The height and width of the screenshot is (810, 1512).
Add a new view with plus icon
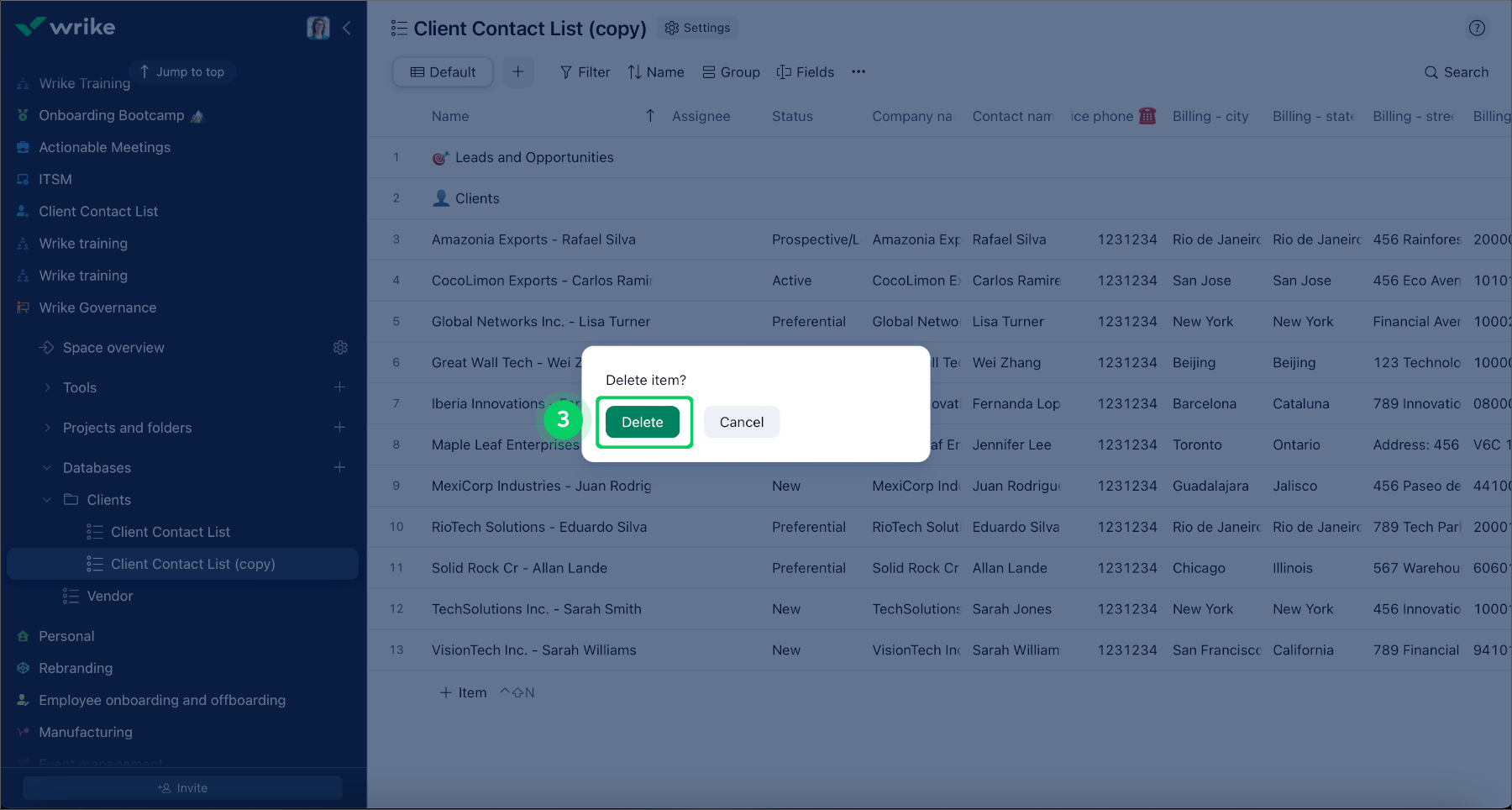[517, 72]
